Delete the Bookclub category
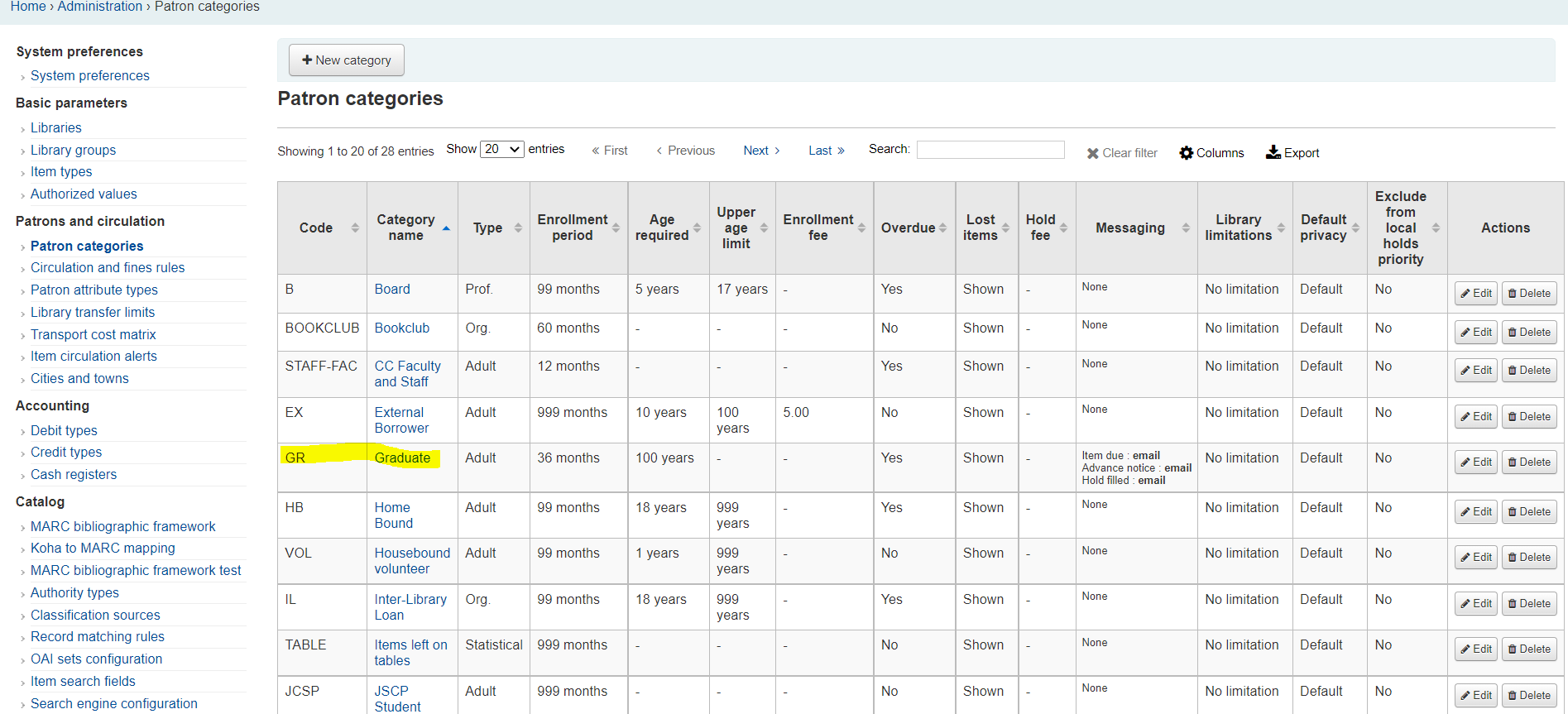 point(1529,333)
